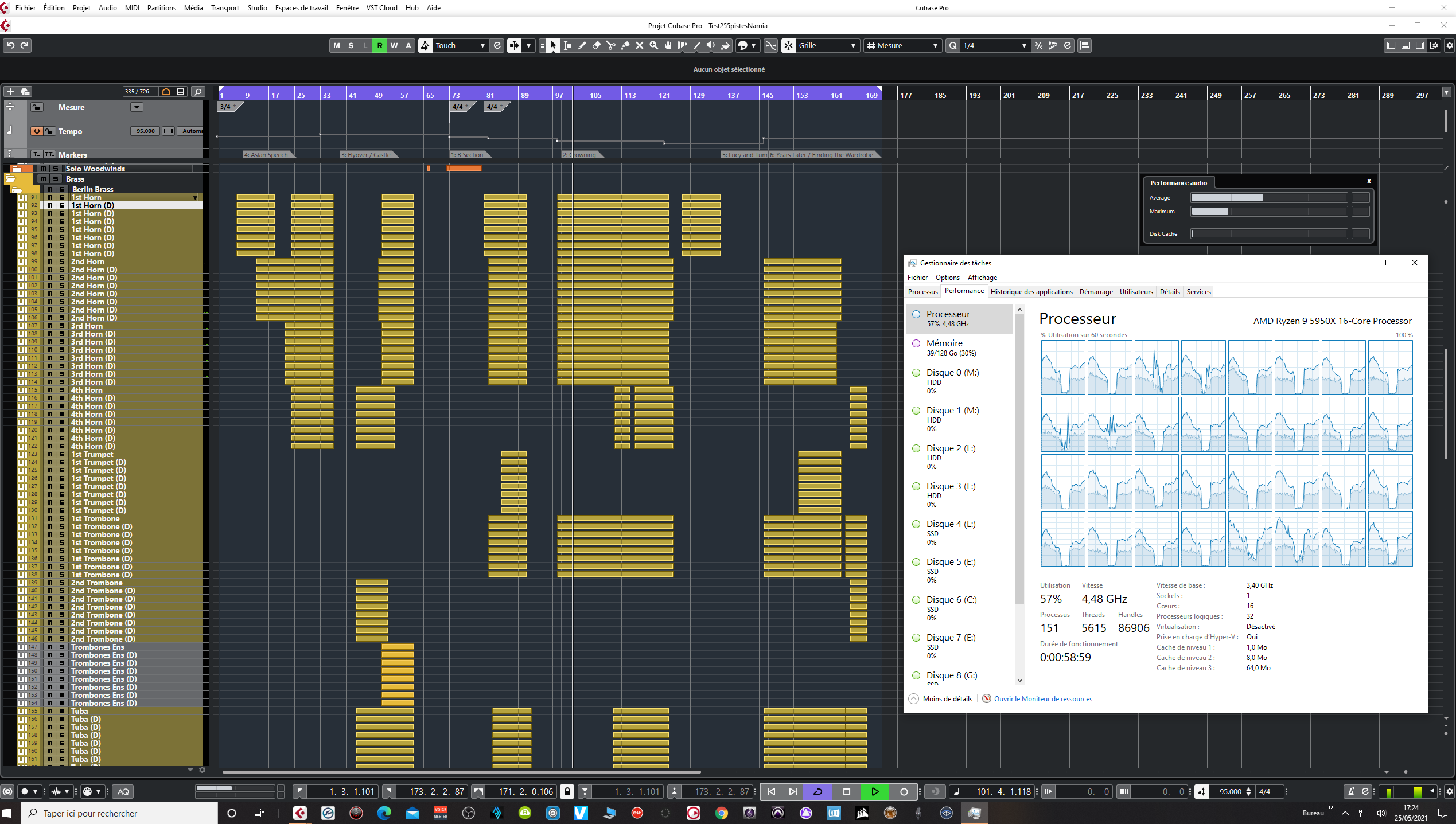Screen dimensions: 1456x824
Task: Click Stop button in transport
Action: click(x=846, y=791)
